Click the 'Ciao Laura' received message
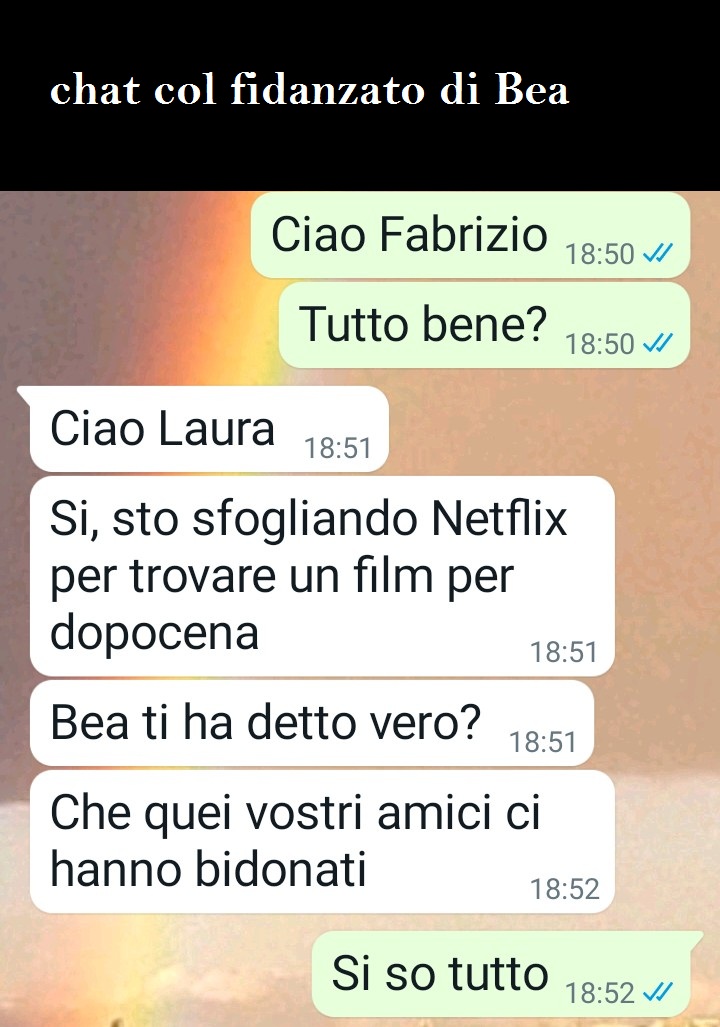Viewport: 720px width, 1027px height. pyautogui.click(x=209, y=429)
